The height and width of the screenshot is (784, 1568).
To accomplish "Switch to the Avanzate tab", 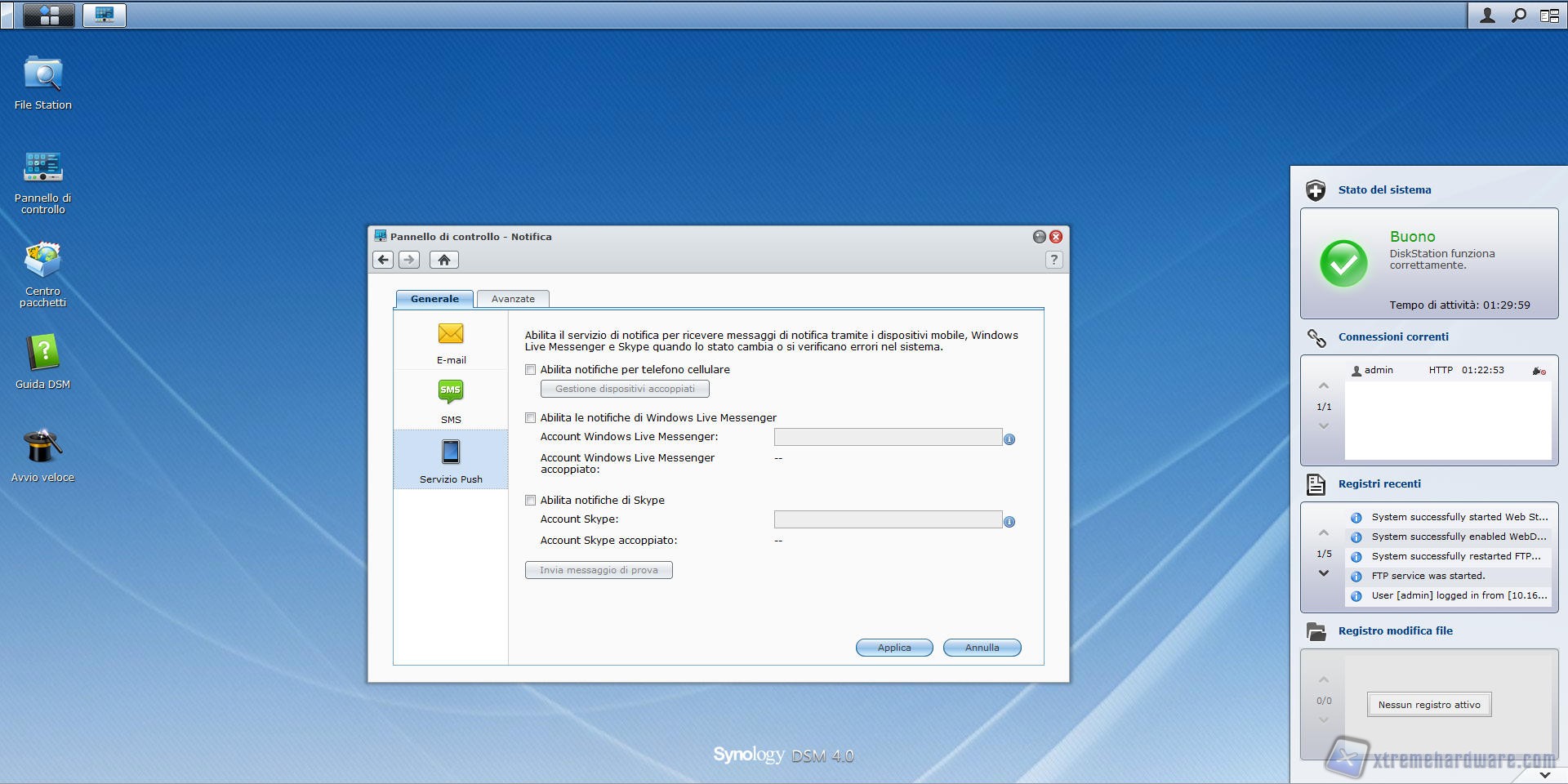I will (513, 299).
